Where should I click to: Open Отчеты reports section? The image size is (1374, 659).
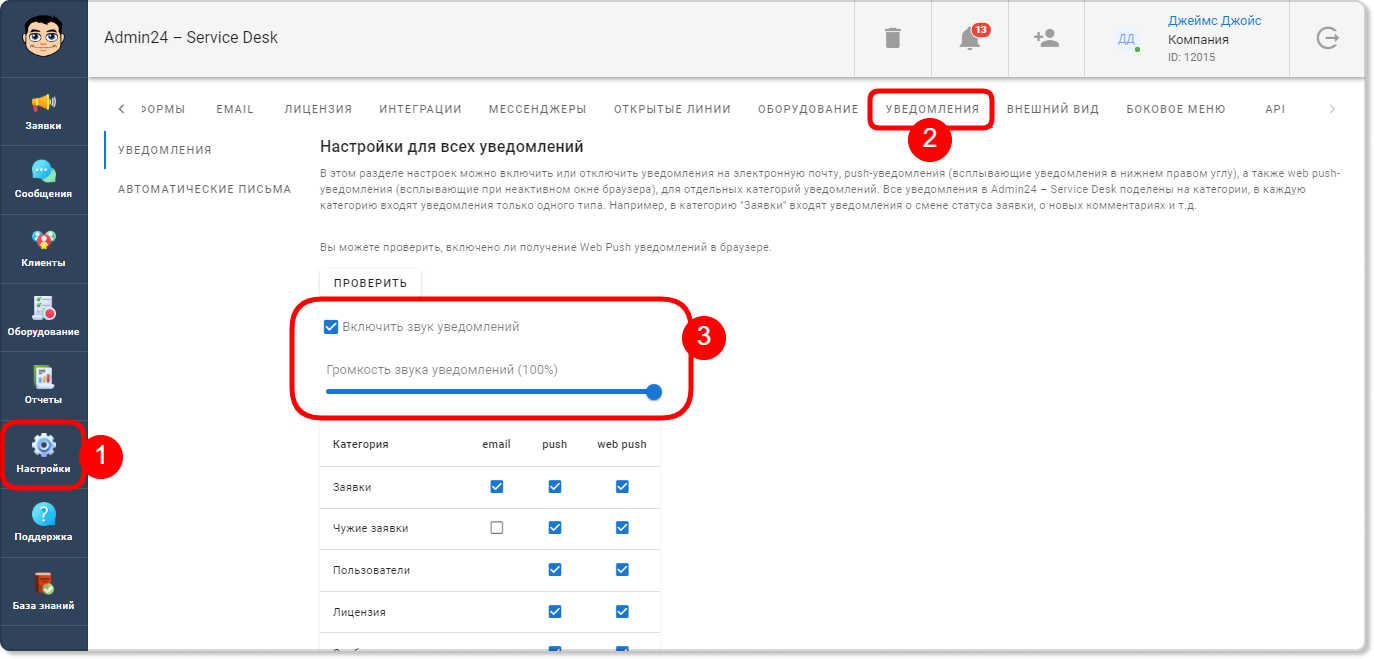tap(44, 386)
